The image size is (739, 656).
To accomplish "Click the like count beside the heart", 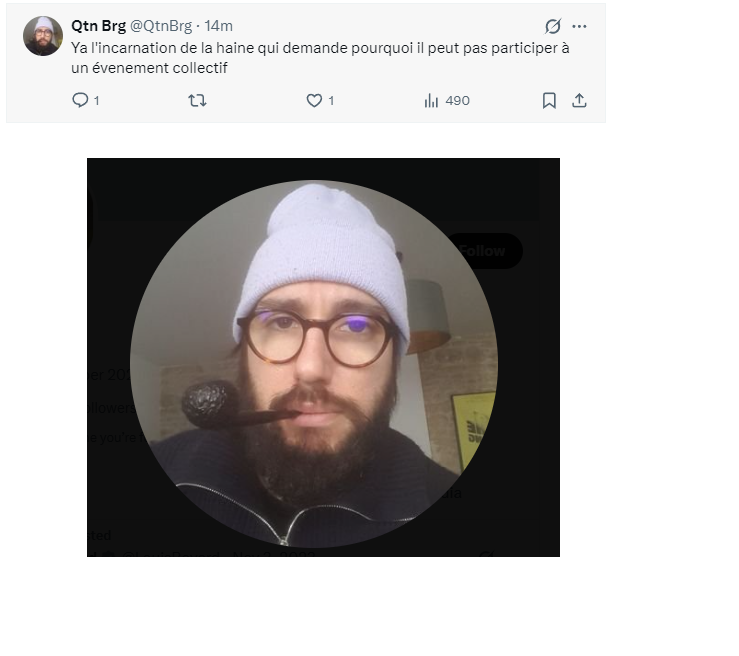I will click(x=331, y=101).
